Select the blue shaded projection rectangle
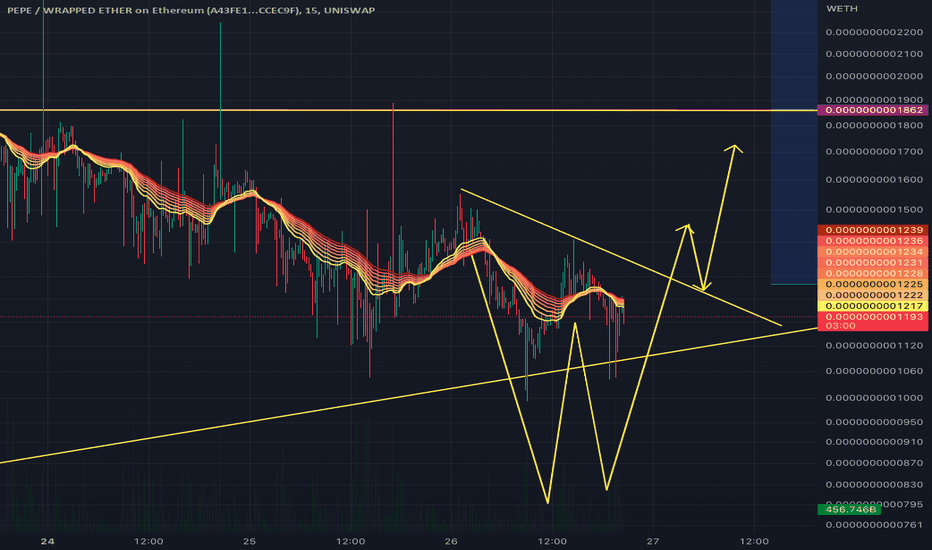The width and height of the screenshot is (932, 550). (794, 143)
